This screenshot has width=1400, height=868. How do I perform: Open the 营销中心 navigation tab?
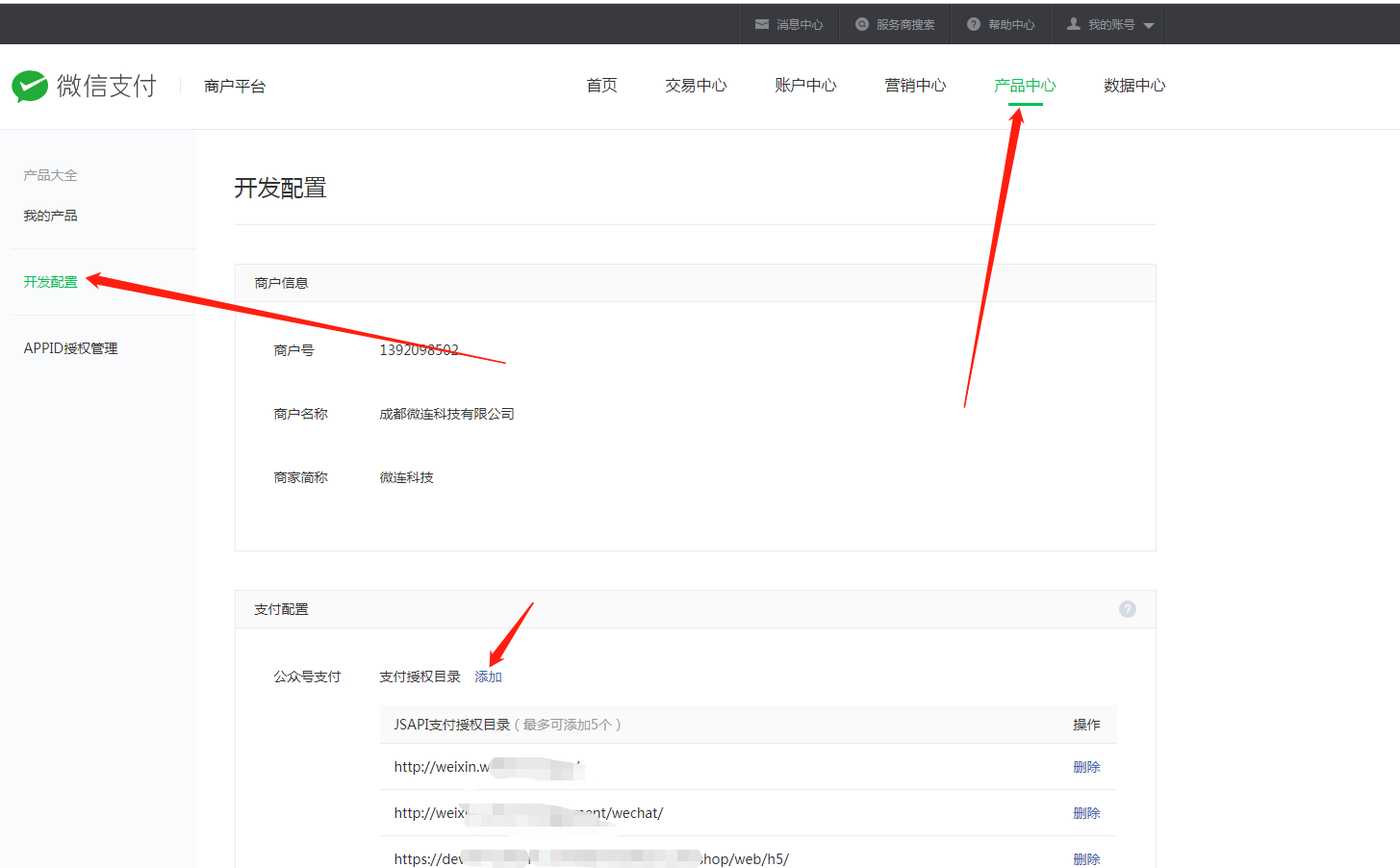click(915, 86)
